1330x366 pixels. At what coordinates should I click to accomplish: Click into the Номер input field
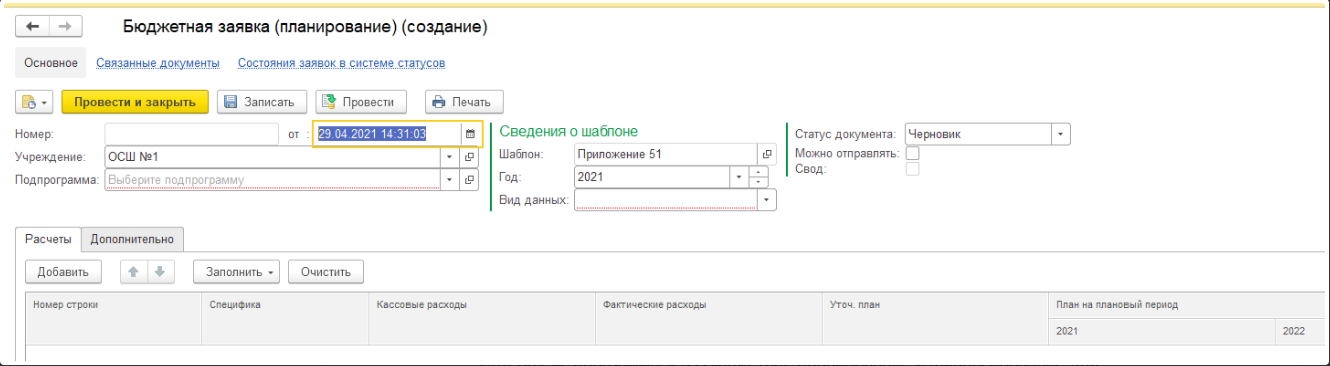[191, 134]
